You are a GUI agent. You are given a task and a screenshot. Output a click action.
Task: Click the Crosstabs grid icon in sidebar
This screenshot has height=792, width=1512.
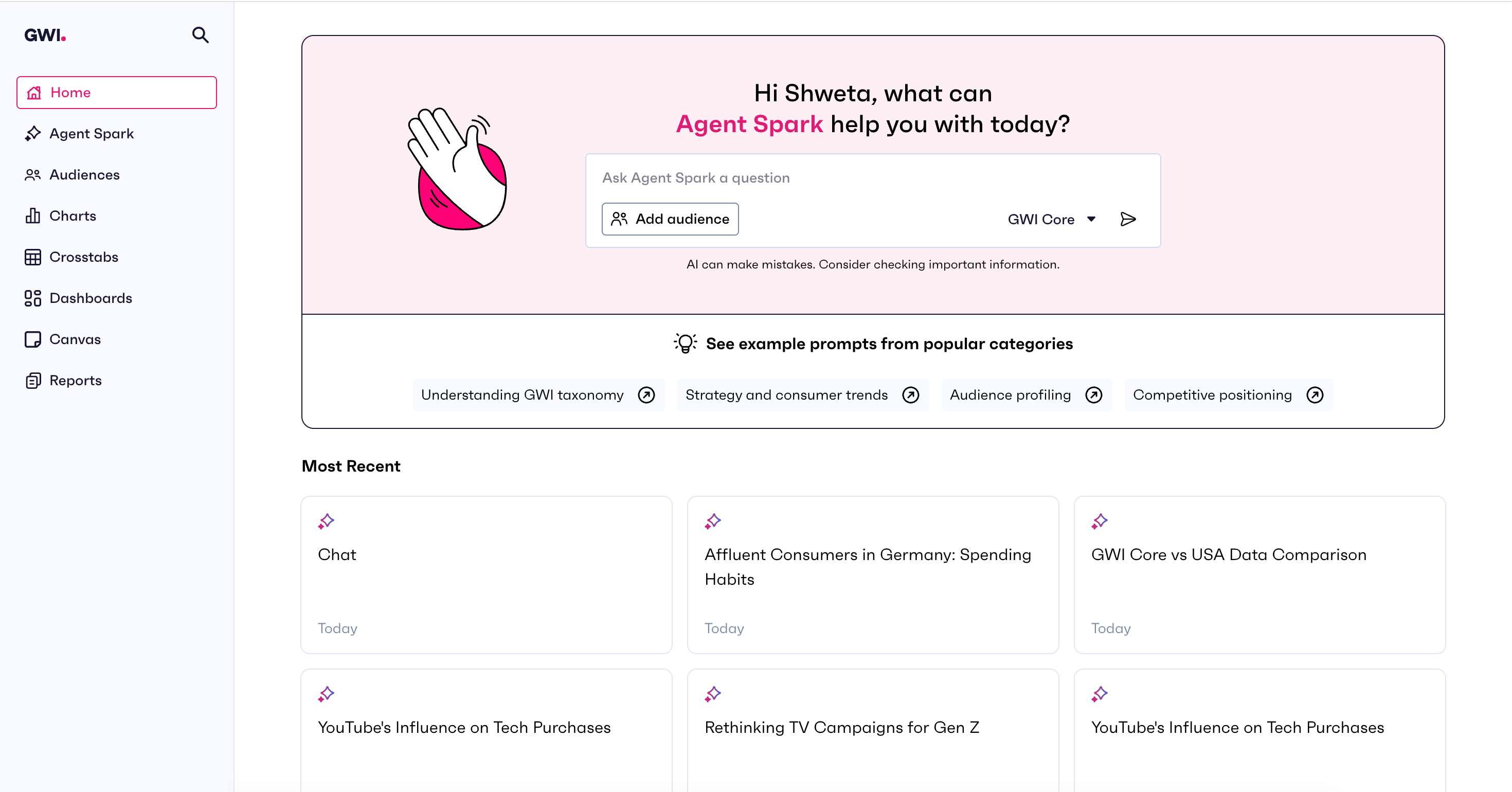pos(33,257)
